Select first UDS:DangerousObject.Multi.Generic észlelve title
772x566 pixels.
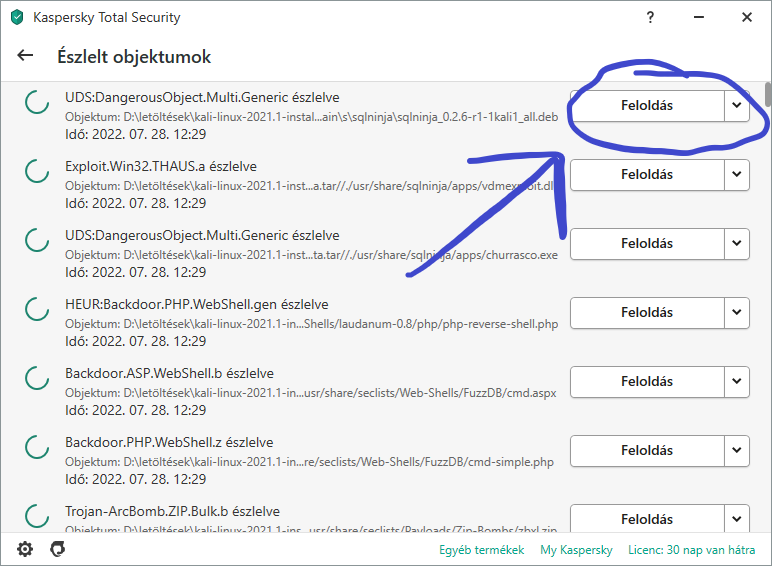202,97
